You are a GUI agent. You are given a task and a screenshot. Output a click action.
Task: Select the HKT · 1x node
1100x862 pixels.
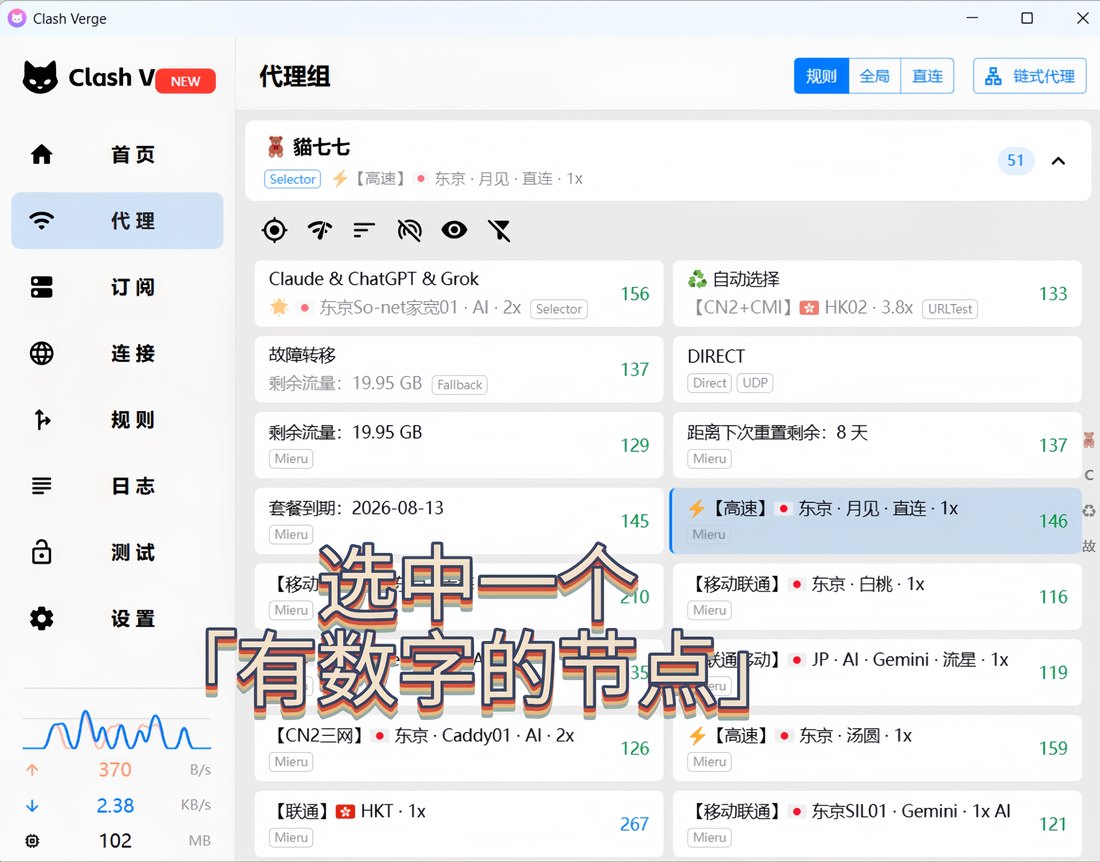tap(459, 823)
